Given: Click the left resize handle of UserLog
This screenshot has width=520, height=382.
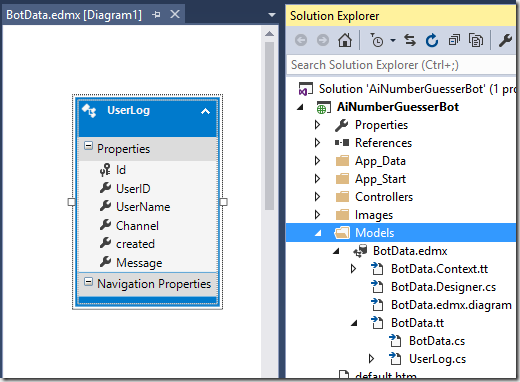Looking at the screenshot, I should [x=71, y=202].
